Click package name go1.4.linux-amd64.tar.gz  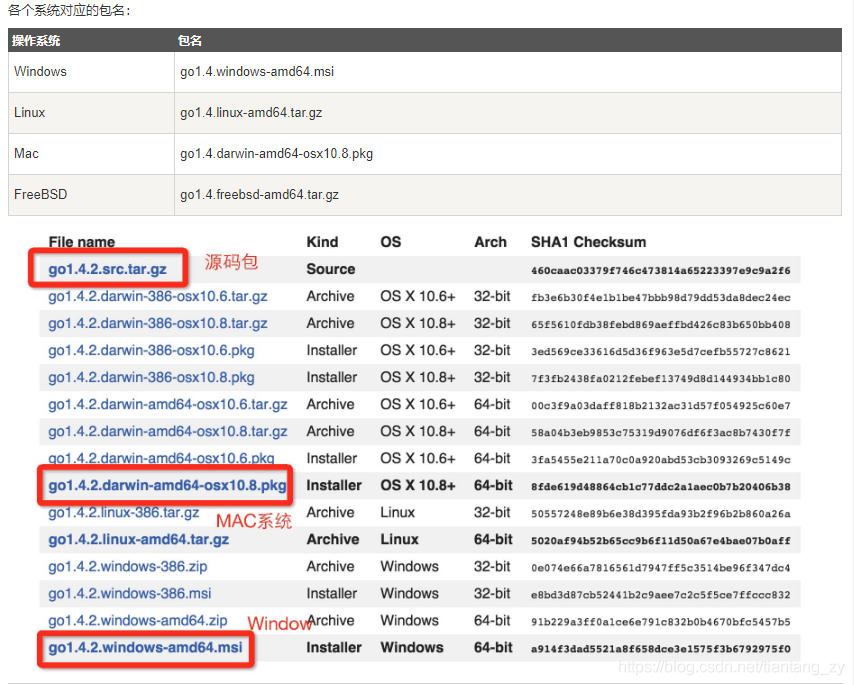coord(251,112)
